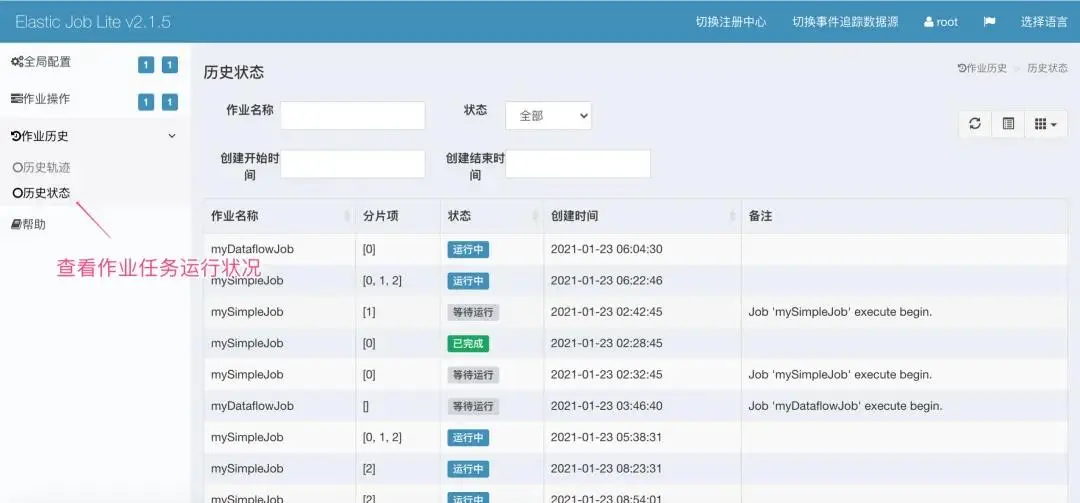The image size is (1080, 503).
Task: Click 历史状态 breadcrumb item
Action: [1048, 68]
